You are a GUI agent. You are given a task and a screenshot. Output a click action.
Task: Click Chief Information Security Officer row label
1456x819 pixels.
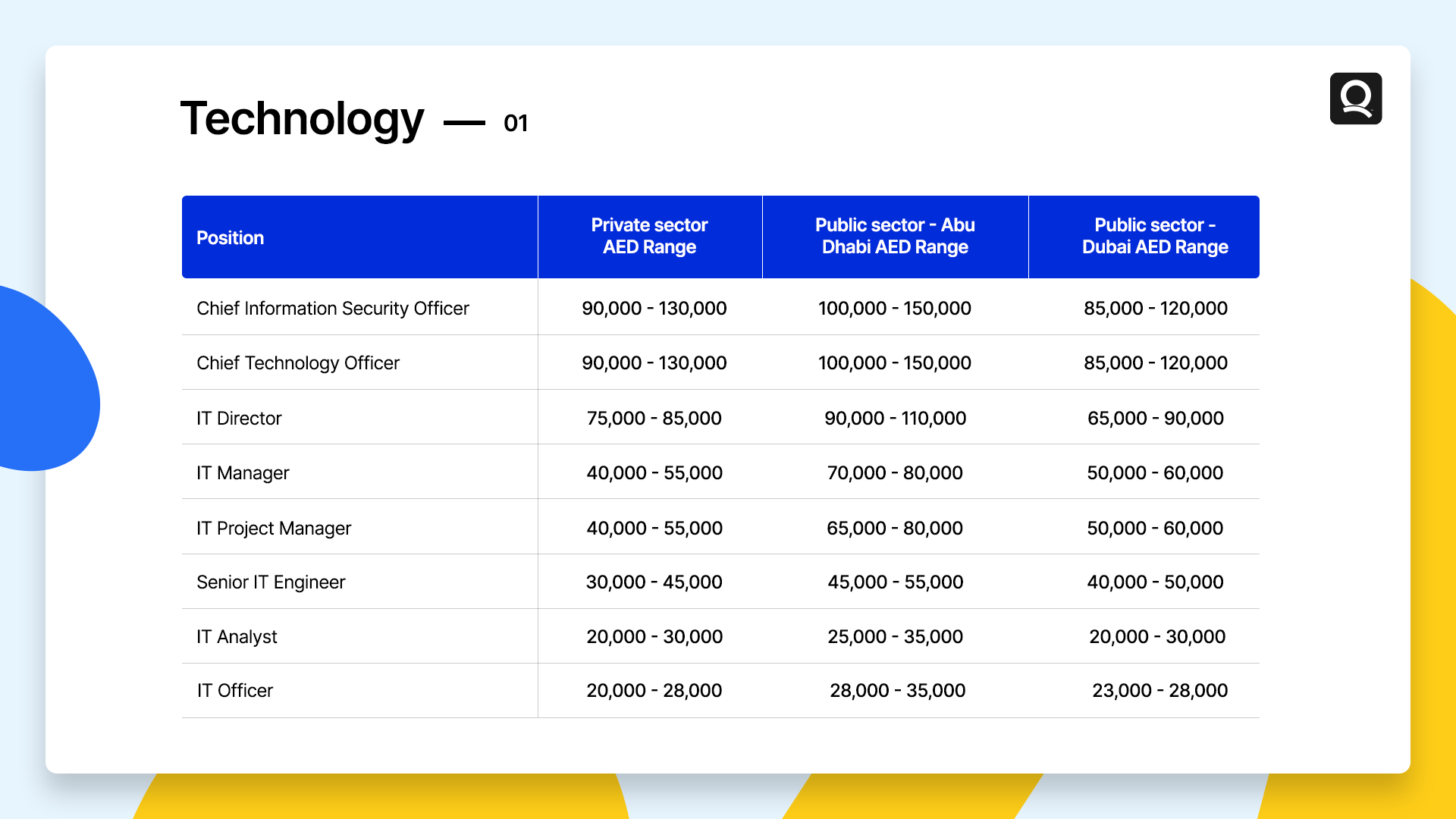tap(332, 309)
